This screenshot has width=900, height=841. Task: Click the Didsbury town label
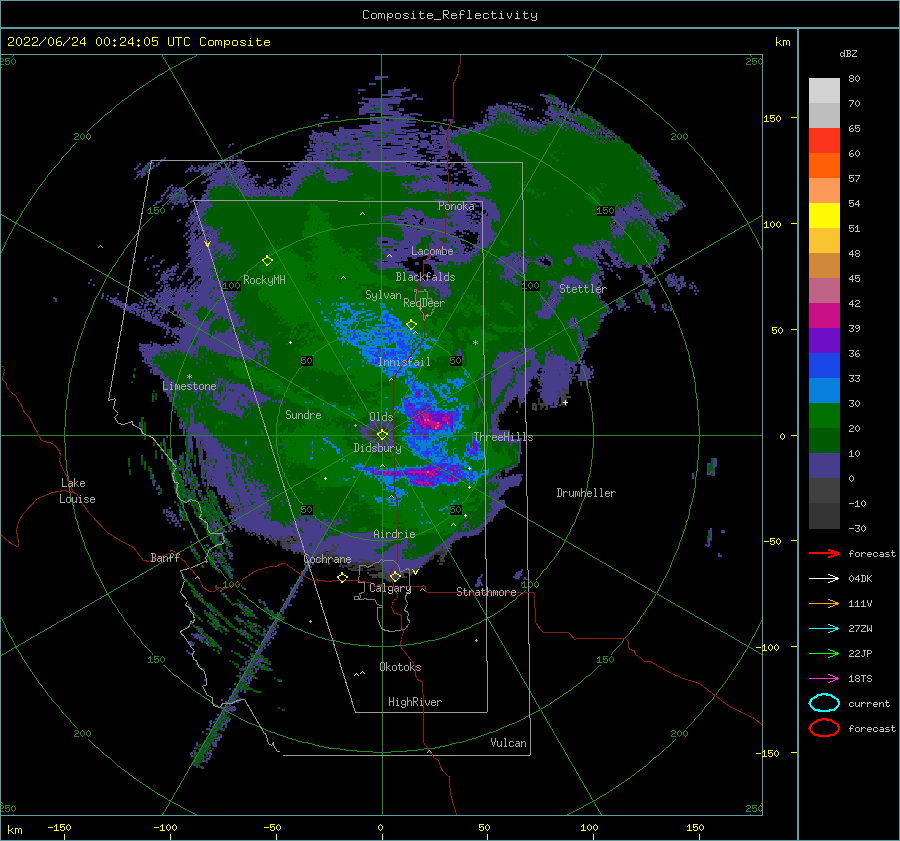tap(377, 448)
